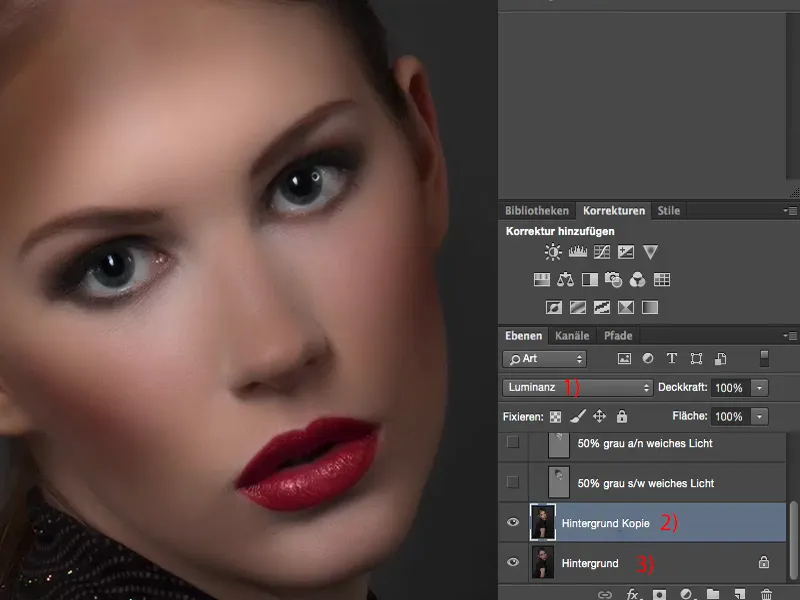Open the Art layer filter dropdown
Viewport: 800px width, 600px height.
pyautogui.click(x=545, y=359)
